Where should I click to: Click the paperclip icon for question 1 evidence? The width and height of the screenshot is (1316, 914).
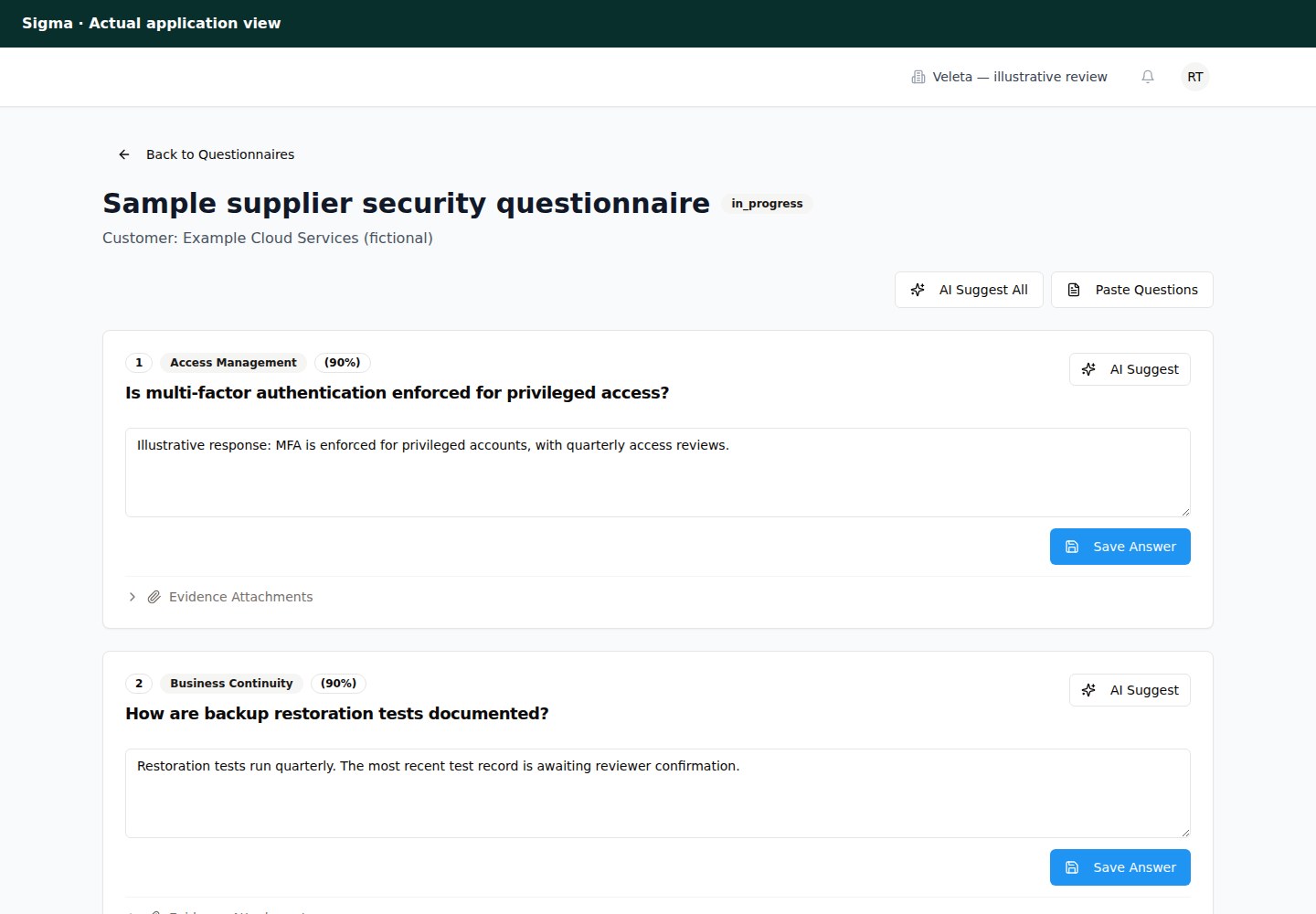pyautogui.click(x=154, y=597)
